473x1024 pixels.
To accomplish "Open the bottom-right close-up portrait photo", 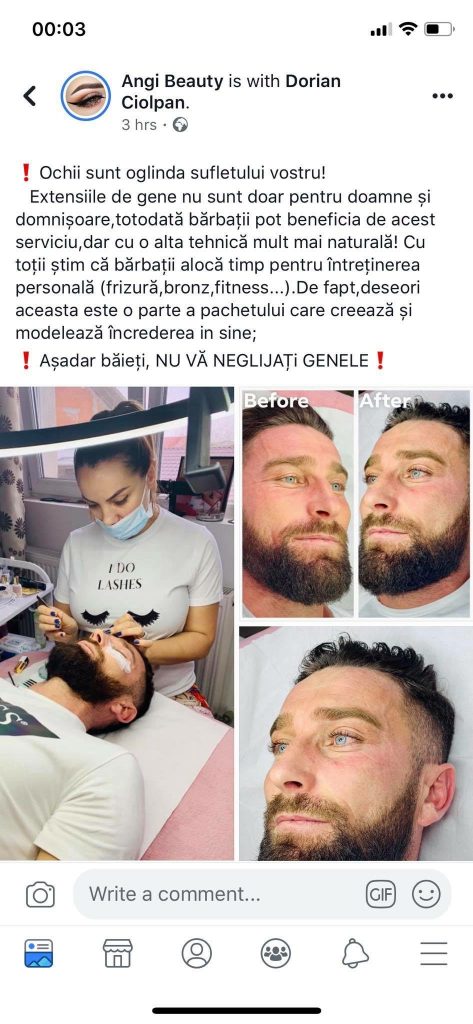I will click(356, 743).
